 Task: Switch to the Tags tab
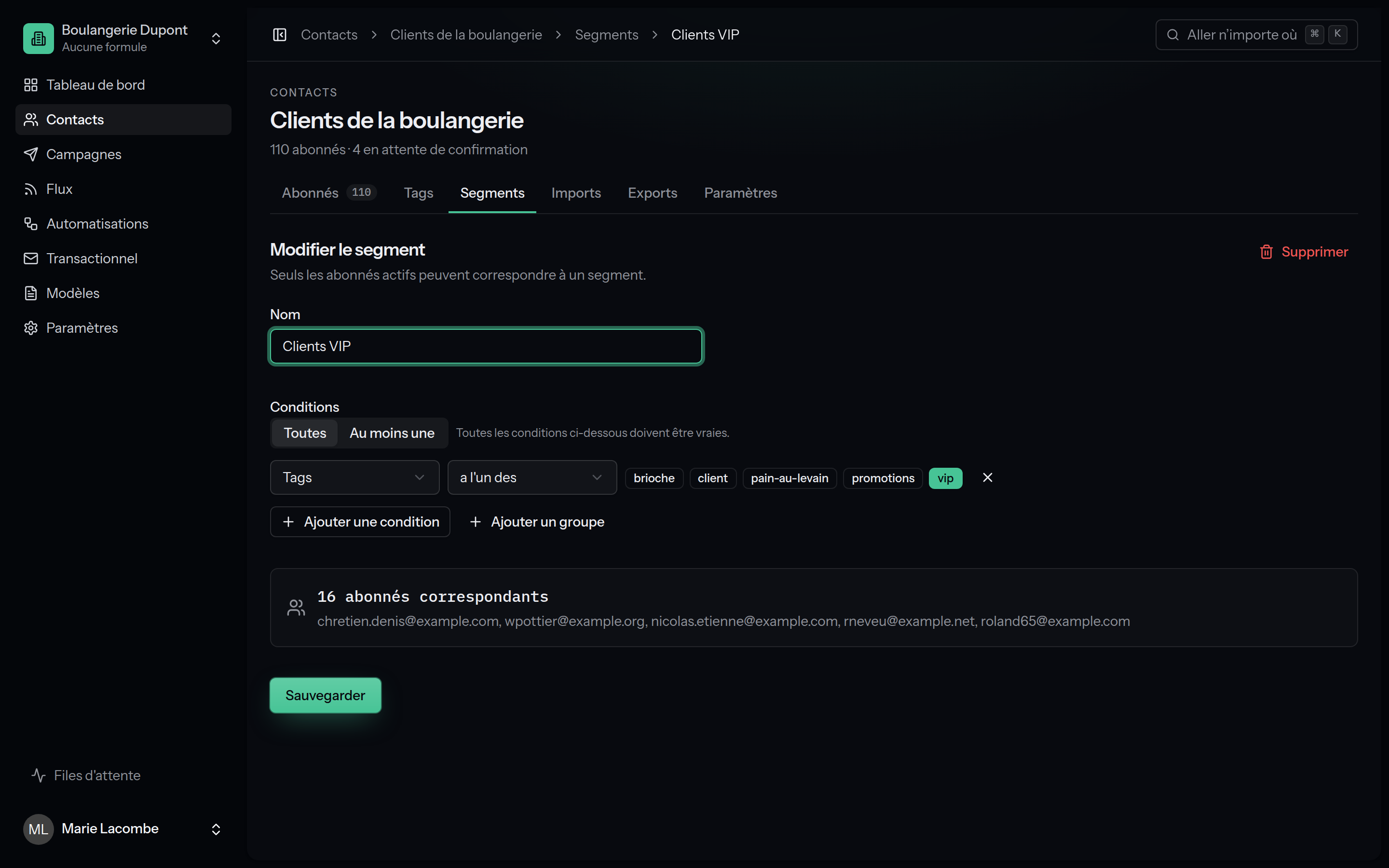point(419,193)
